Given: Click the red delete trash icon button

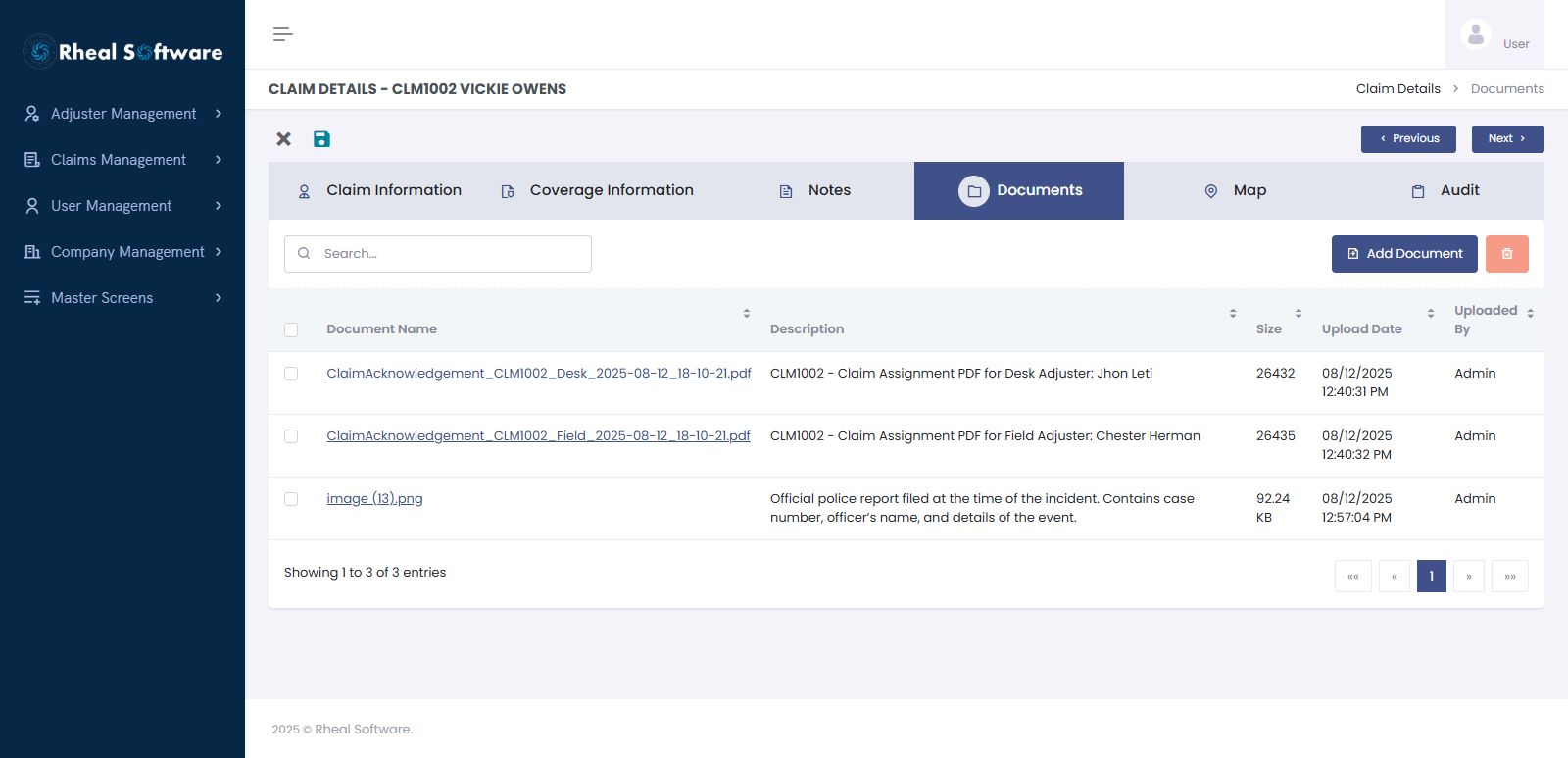Looking at the screenshot, I should point(1507,254).
